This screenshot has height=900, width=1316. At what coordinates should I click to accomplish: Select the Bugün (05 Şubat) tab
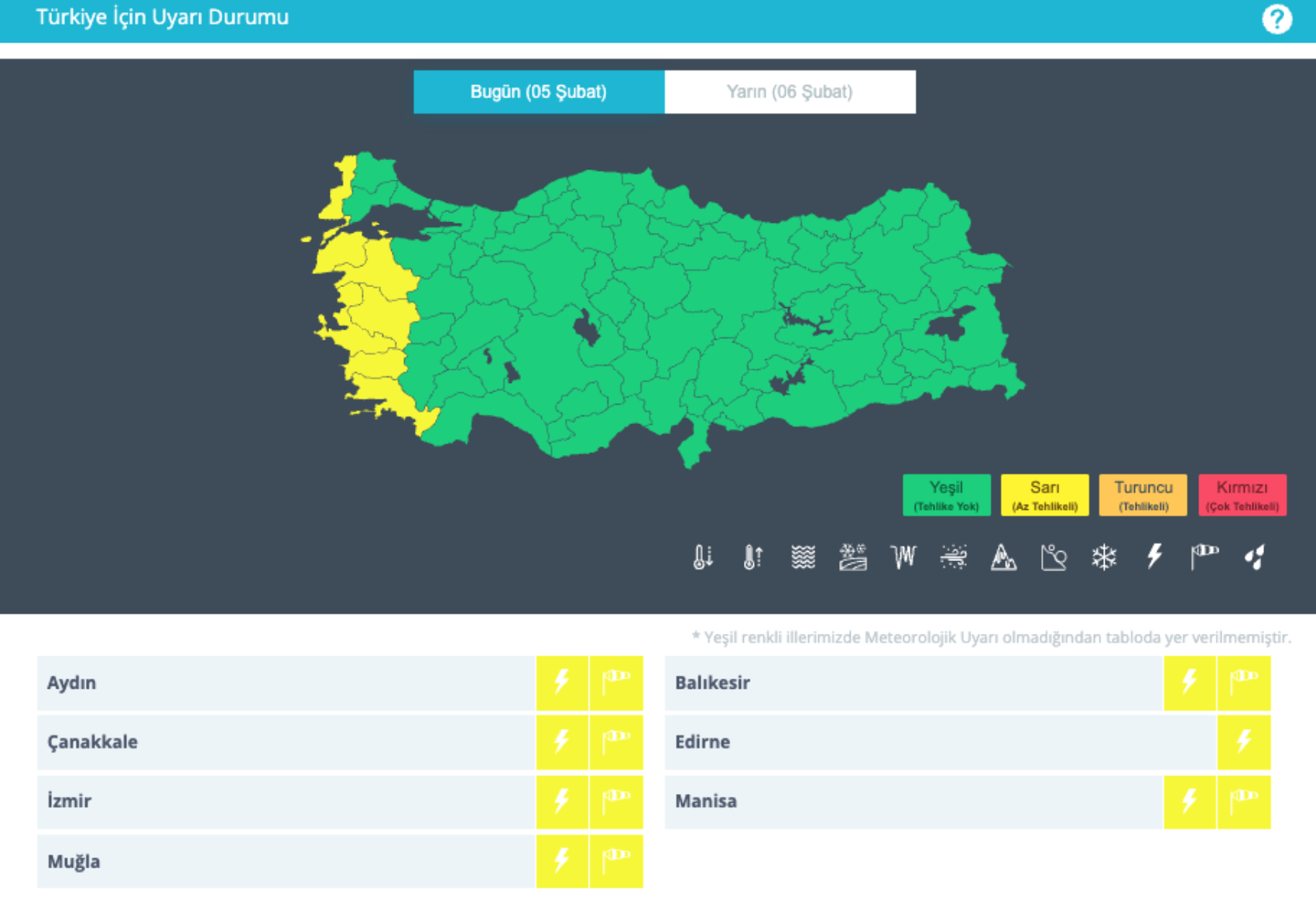539,92
